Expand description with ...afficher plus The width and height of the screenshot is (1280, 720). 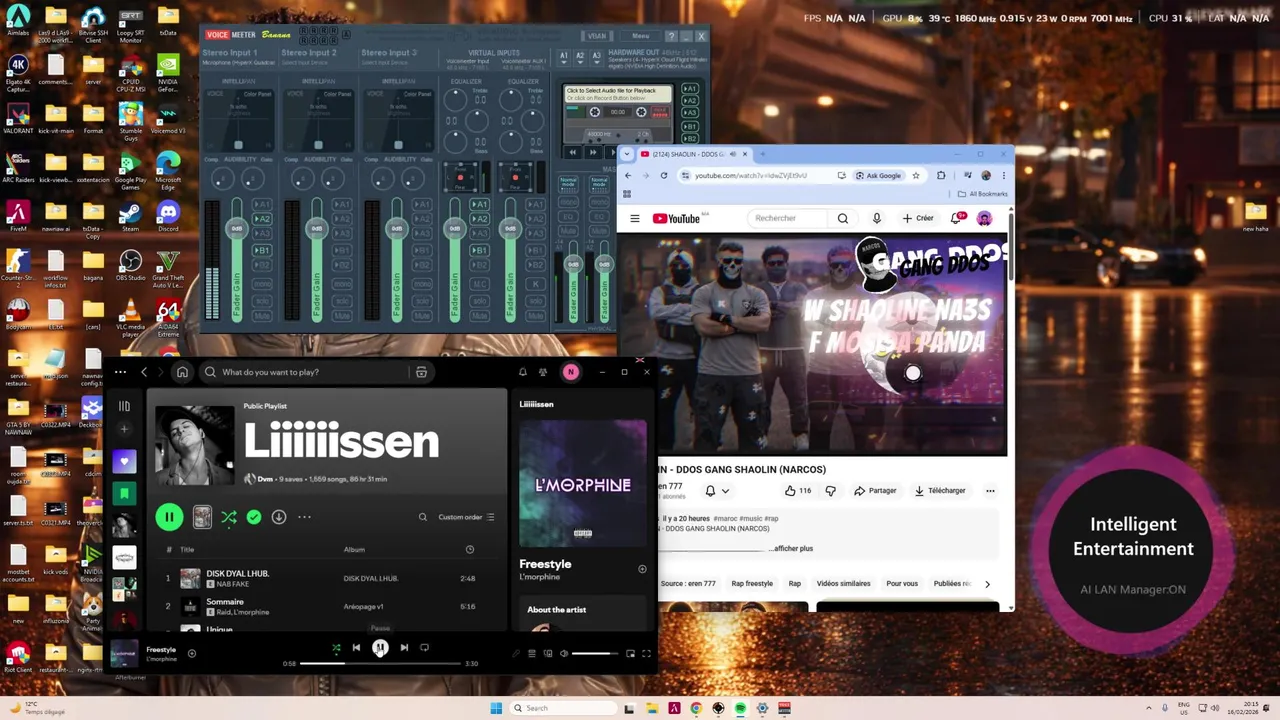tap(791, 548)
